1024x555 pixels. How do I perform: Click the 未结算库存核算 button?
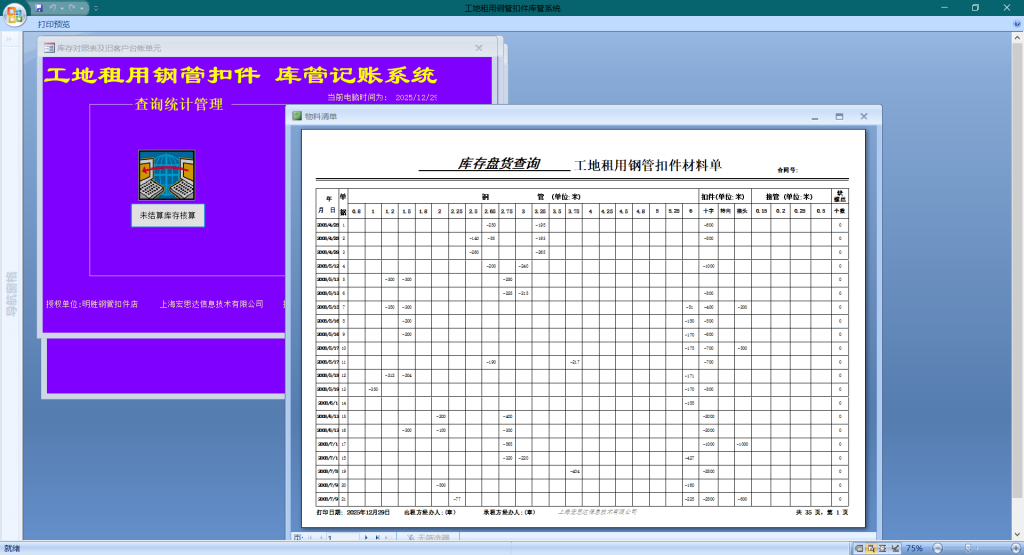[x=168, y=215]
